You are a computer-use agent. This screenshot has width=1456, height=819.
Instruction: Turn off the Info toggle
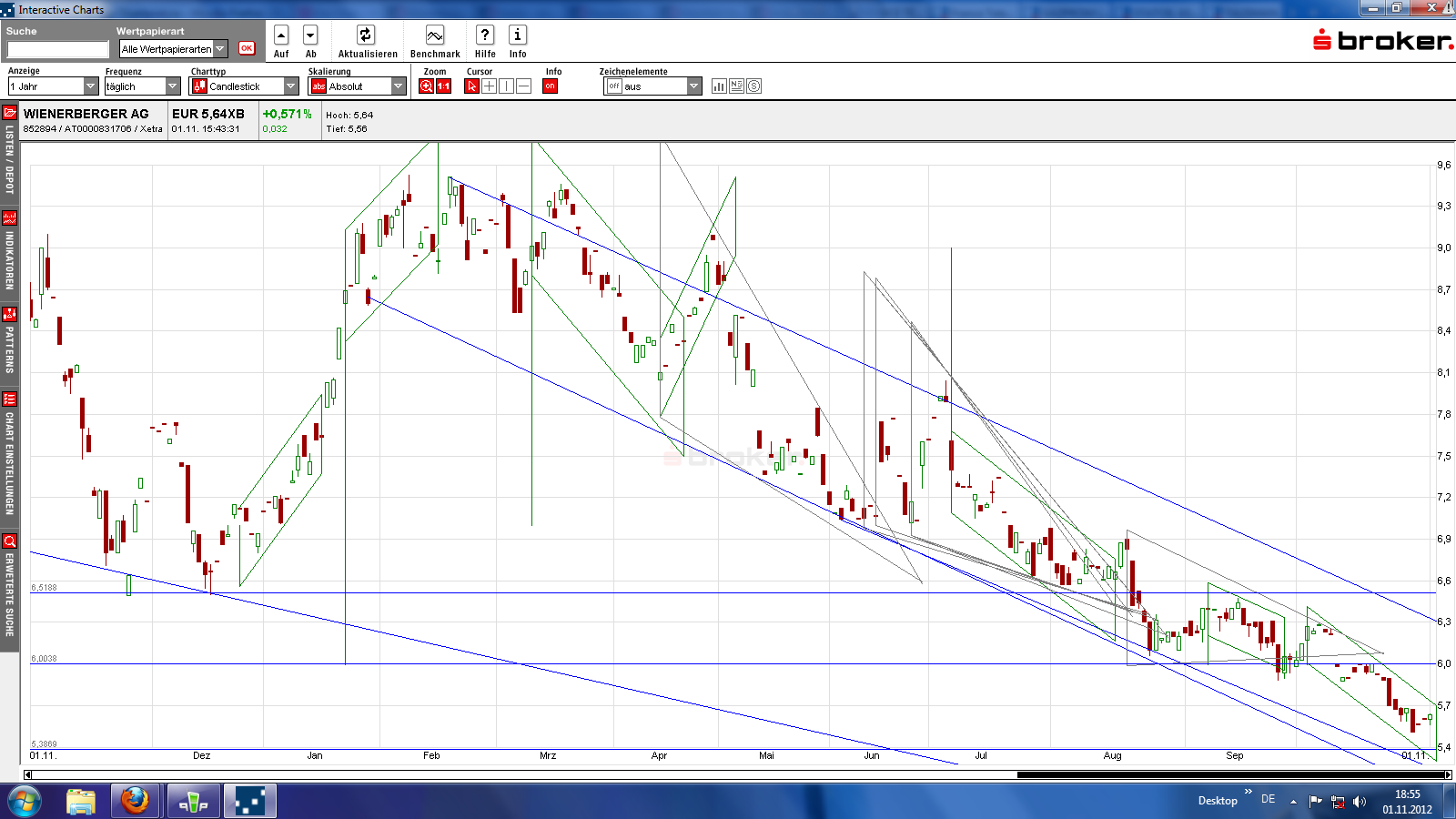tap(550, 86)
